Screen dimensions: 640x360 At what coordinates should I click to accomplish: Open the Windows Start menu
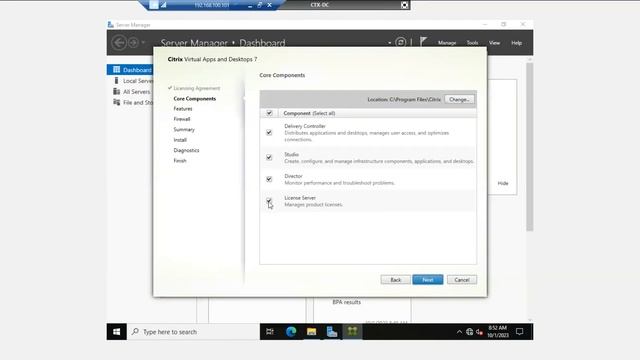point(117,331)
